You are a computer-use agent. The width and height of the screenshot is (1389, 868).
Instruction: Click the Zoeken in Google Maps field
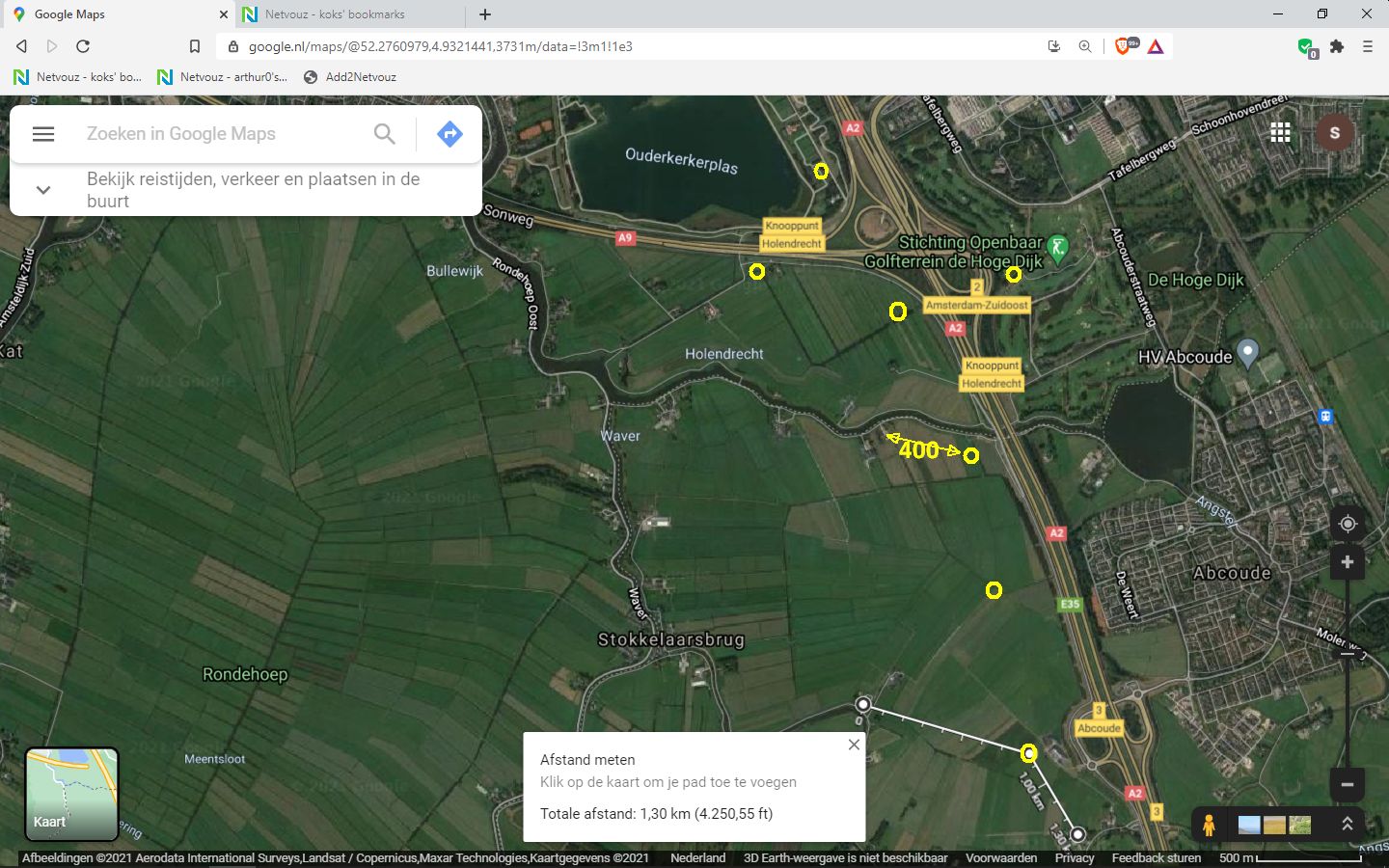pyautogui.click(x=222, y=134)
